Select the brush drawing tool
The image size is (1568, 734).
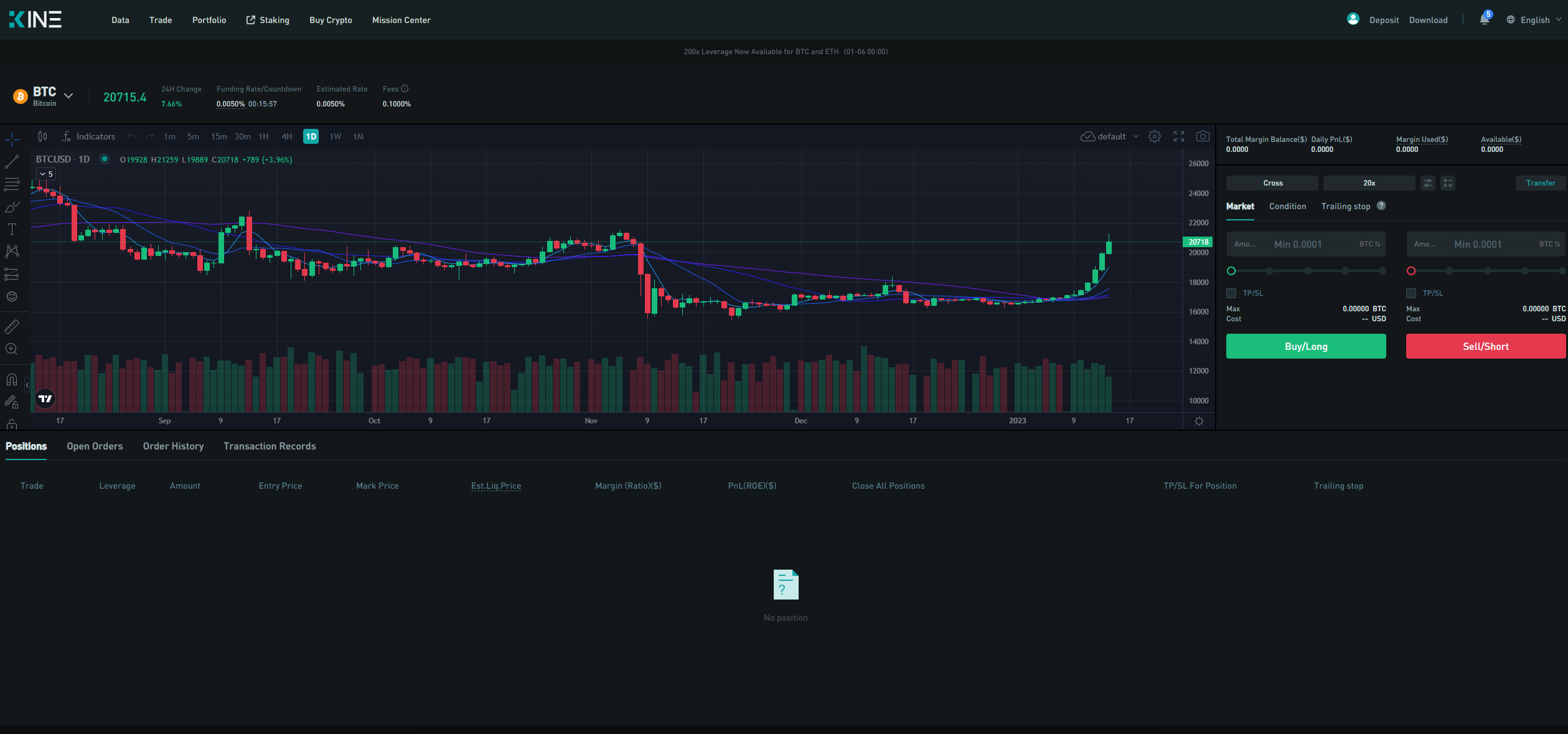click(x=12, y=207)
